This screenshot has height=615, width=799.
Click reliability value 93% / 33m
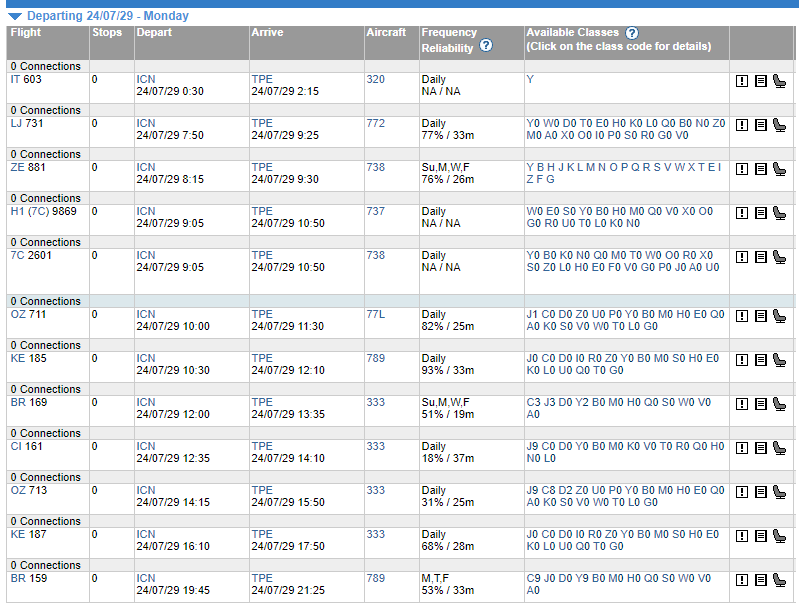click(447, 370)
